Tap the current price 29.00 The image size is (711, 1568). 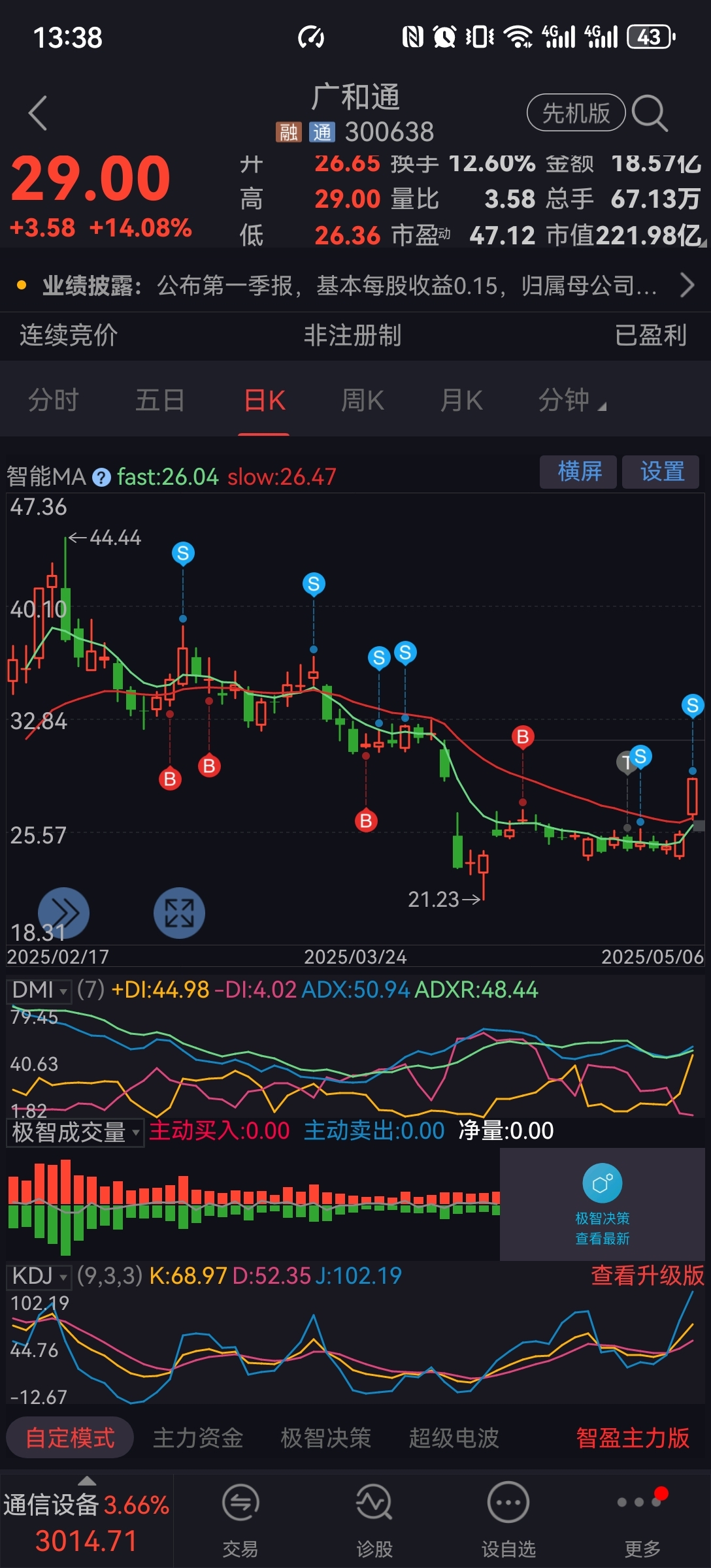[91, 178]
